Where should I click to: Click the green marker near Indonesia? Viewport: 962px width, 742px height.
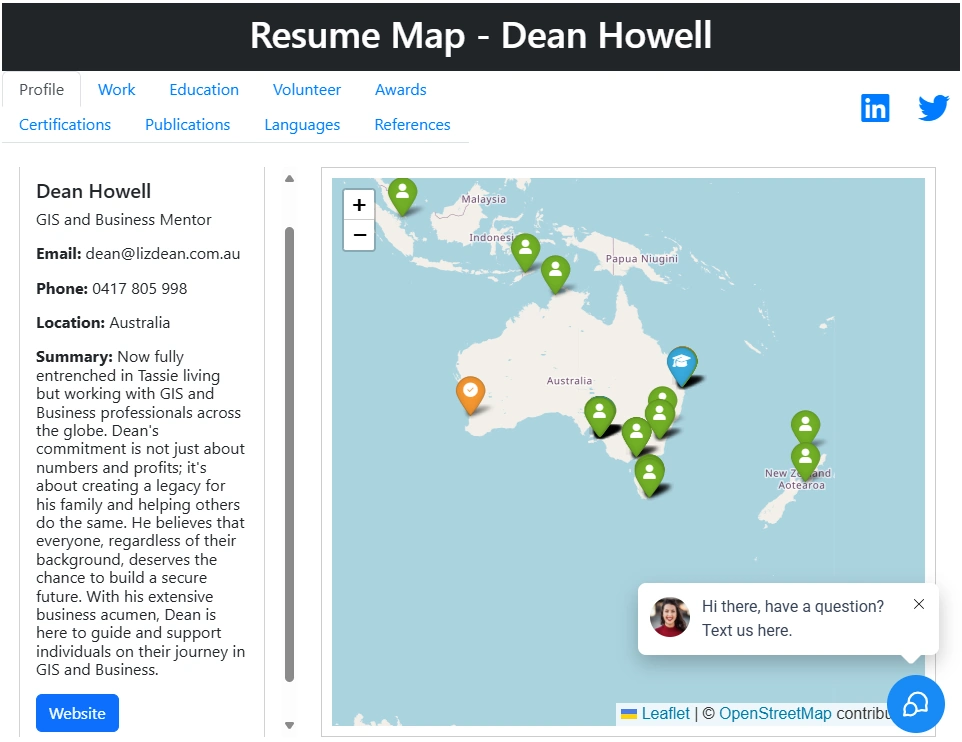(525, 248)
